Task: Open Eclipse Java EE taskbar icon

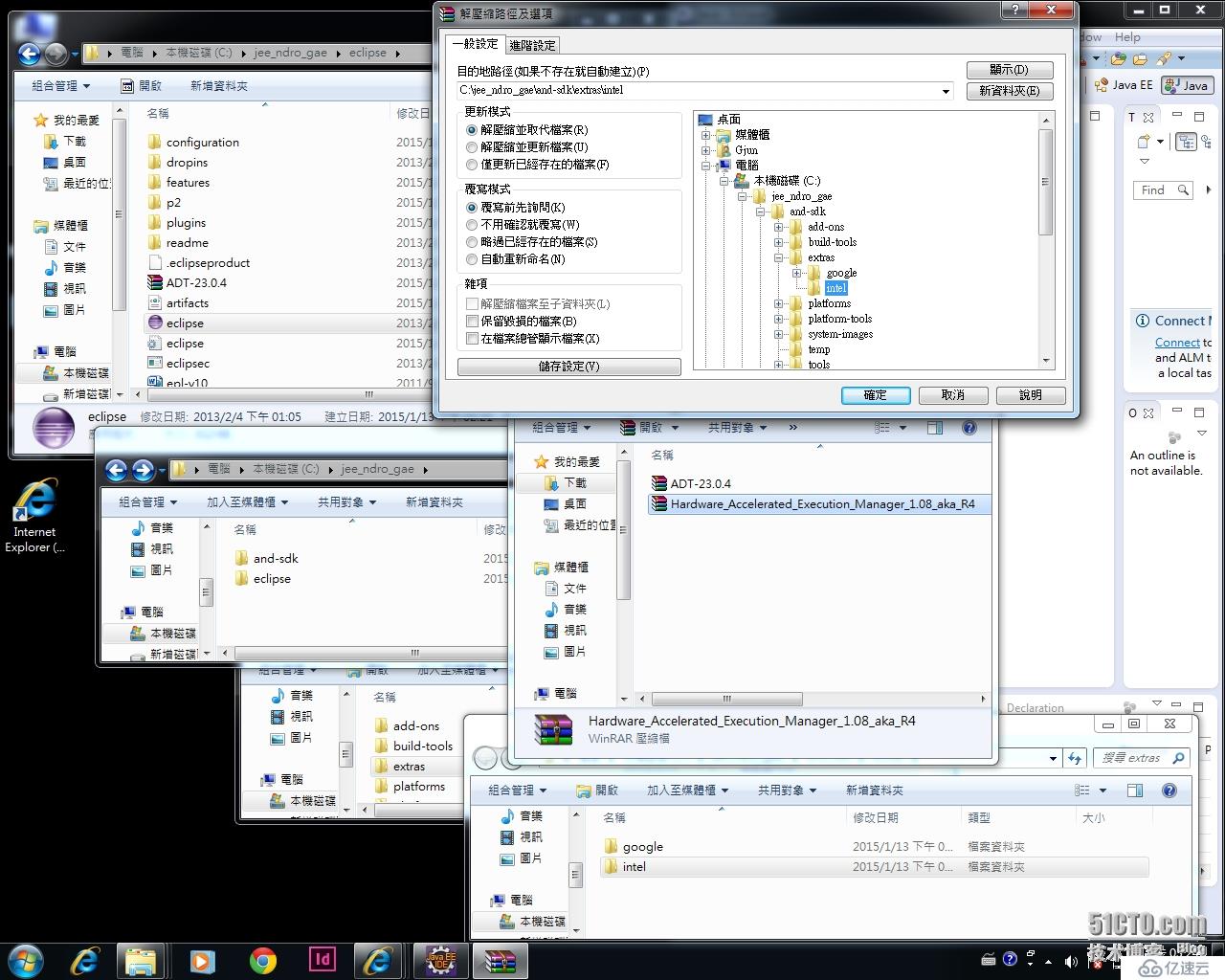Action: coord(439,960)
